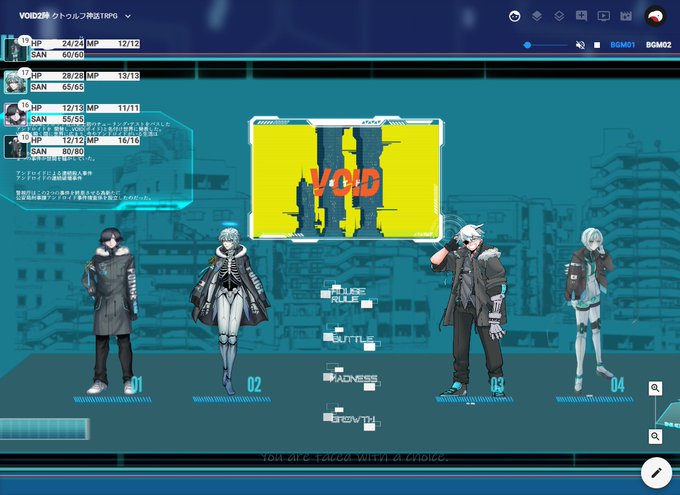The image size is (680, 495).
Task: Open the filled layers icon in toolbar
Action: pos(537,16)
